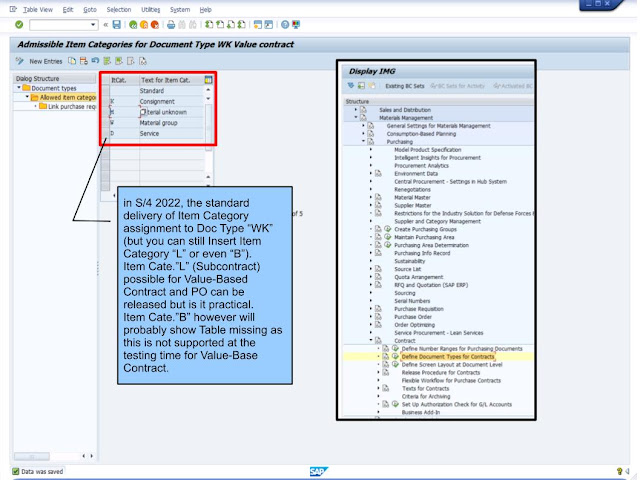Screen dimensions: 640x480
Task: Click the New Entries button
Action: pos(46,61)
